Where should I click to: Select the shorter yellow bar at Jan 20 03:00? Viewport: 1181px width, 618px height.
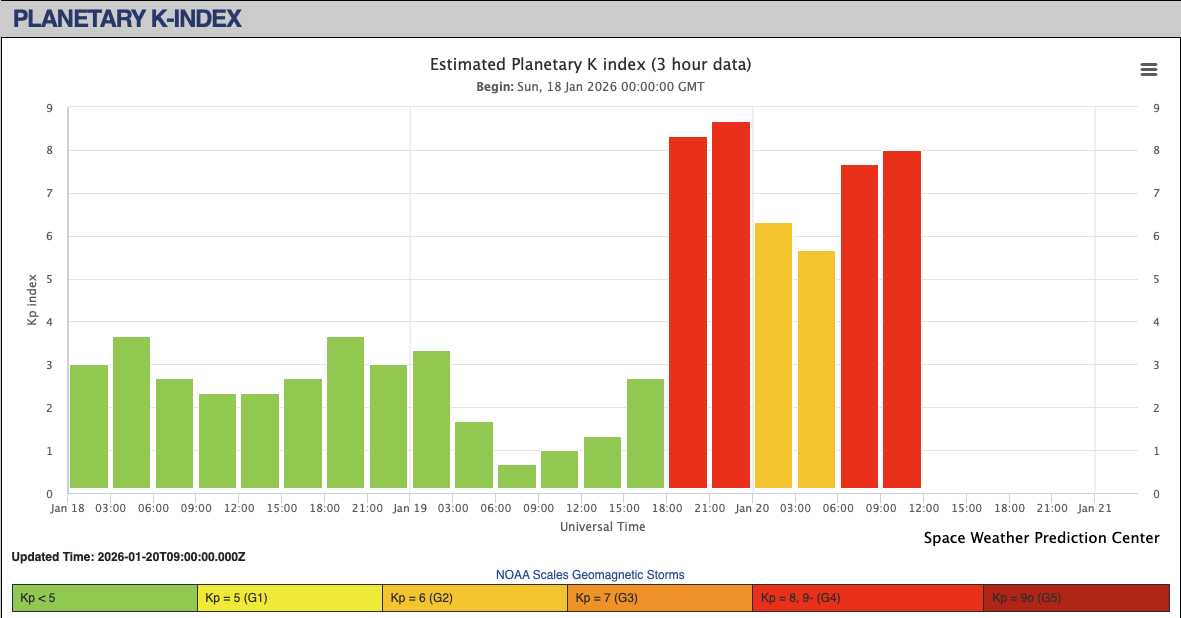pos(816,369)
